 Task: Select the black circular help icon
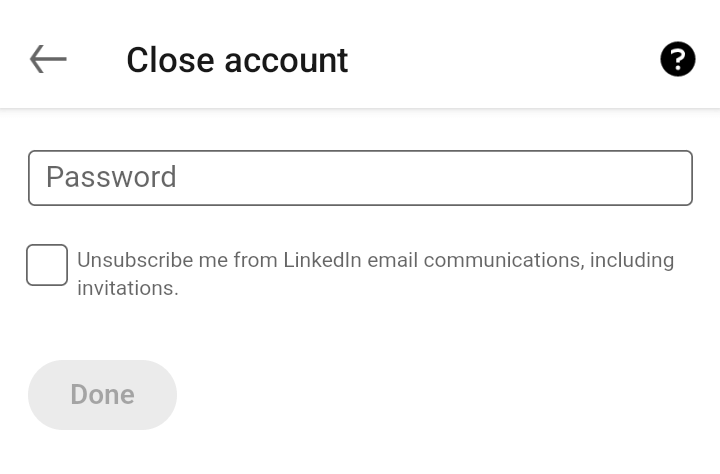click(678, 59)
